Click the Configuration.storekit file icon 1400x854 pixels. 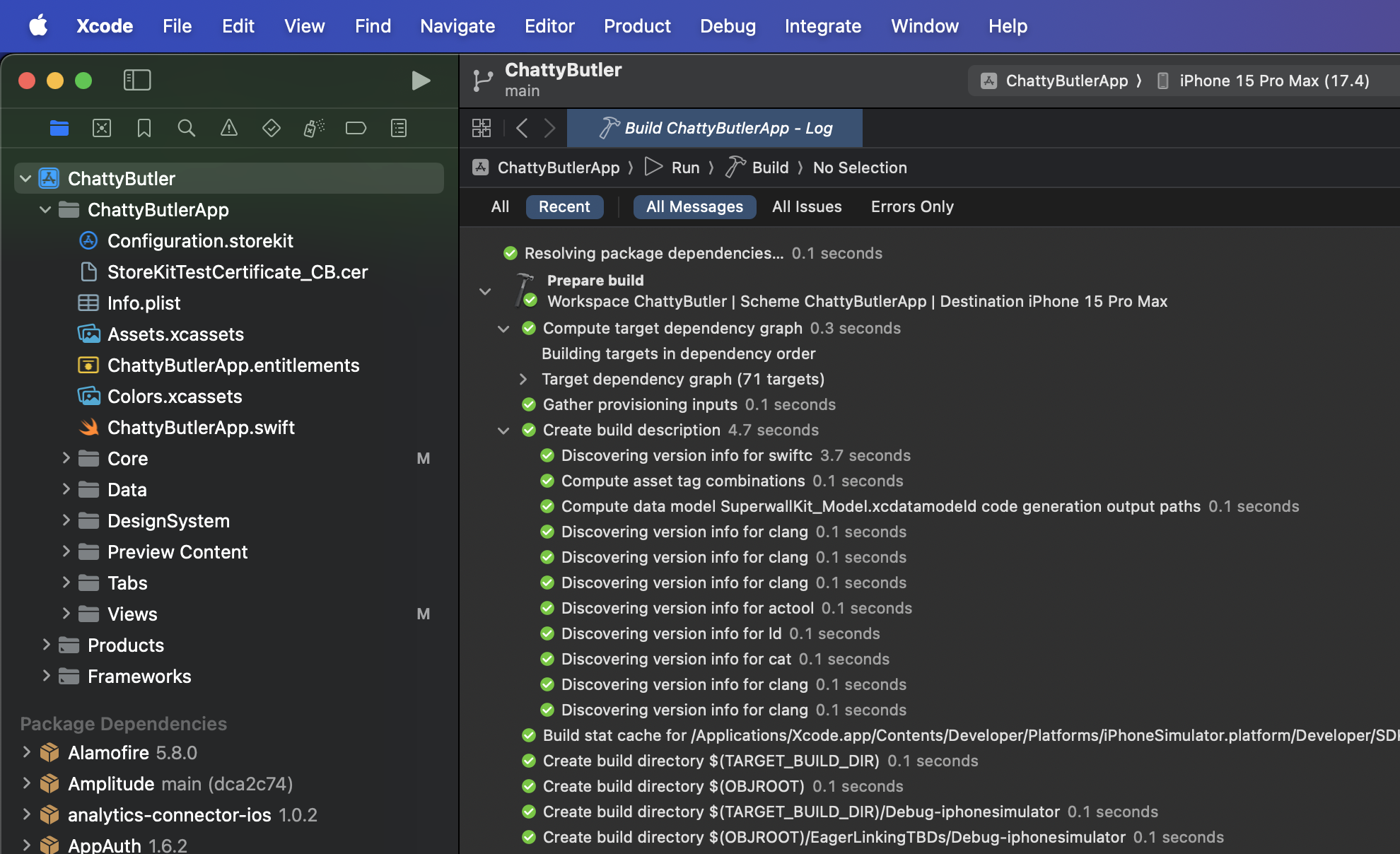tap(88, 241)
